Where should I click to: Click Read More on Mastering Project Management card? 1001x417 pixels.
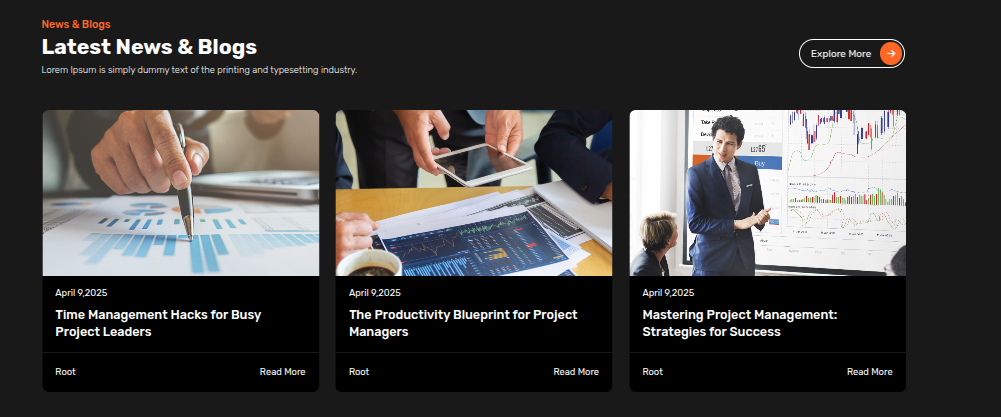(869, 372)
